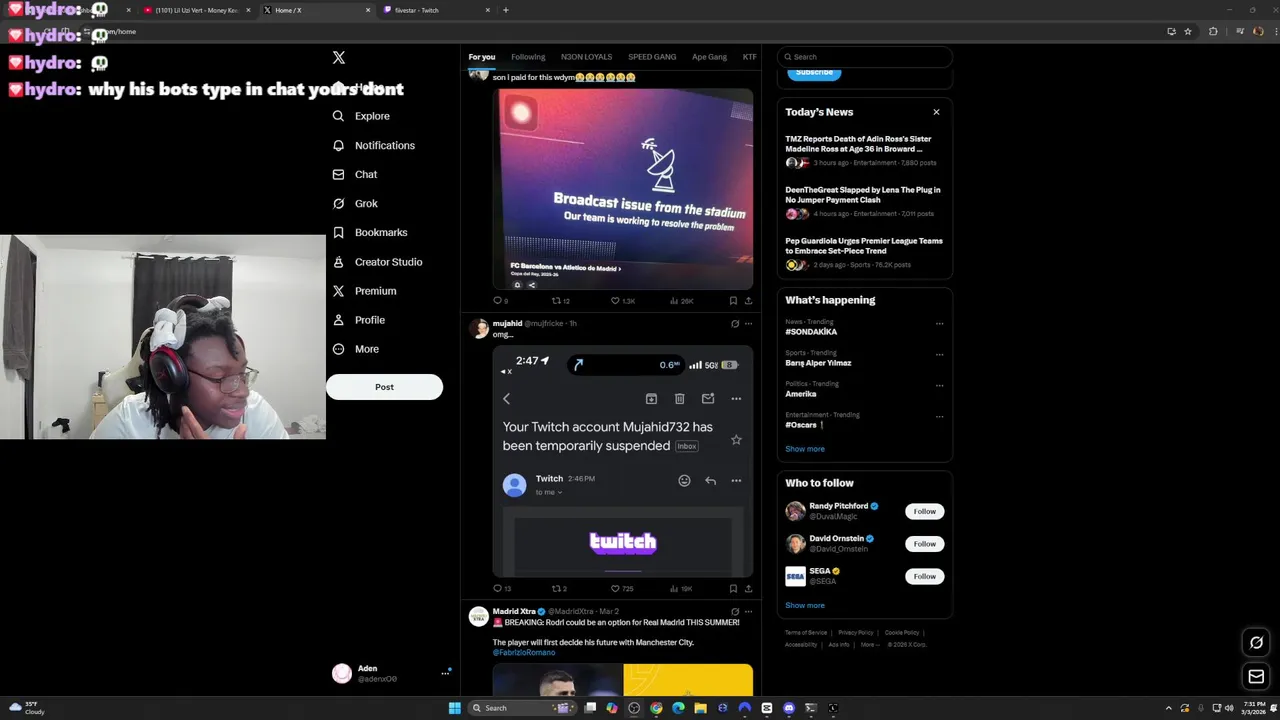Follow David Ornstein

(x=925, y=544)
